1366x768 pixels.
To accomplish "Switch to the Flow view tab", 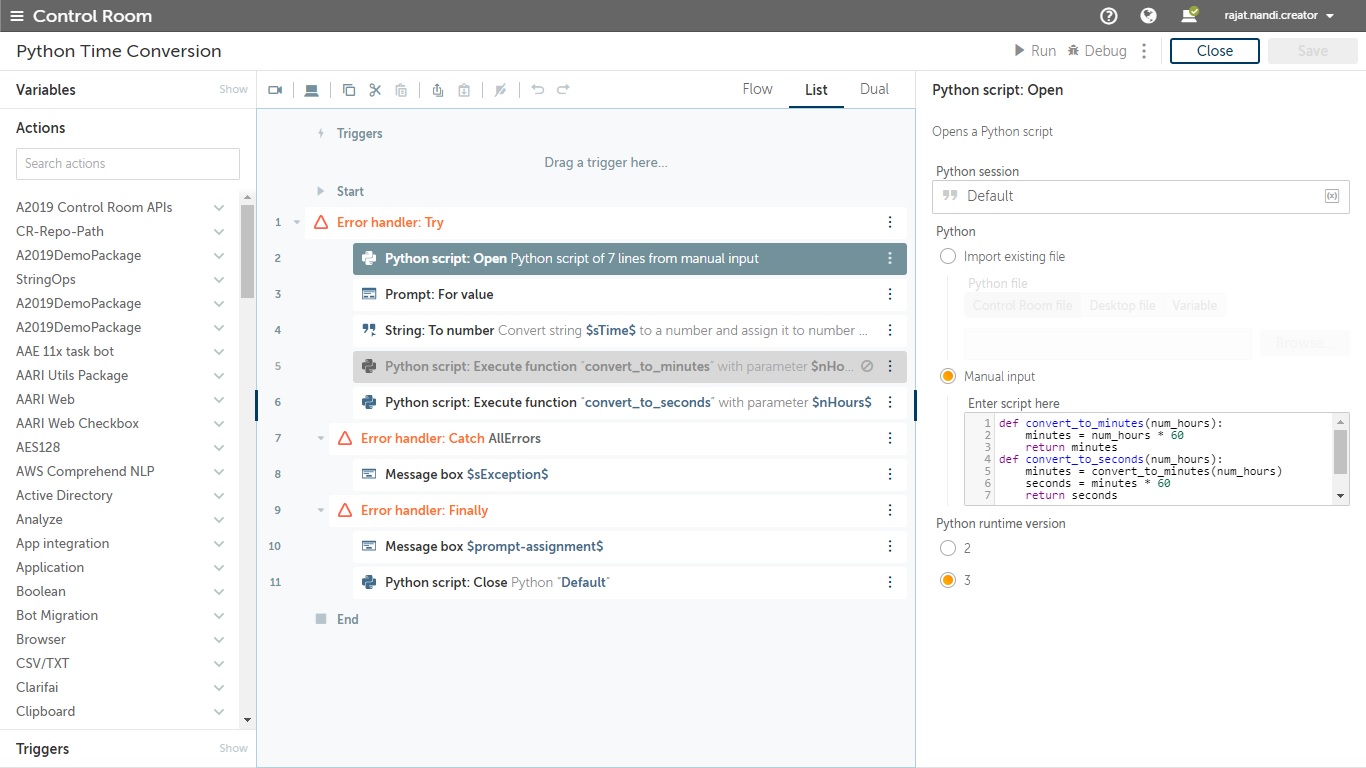I will (757, 89).
